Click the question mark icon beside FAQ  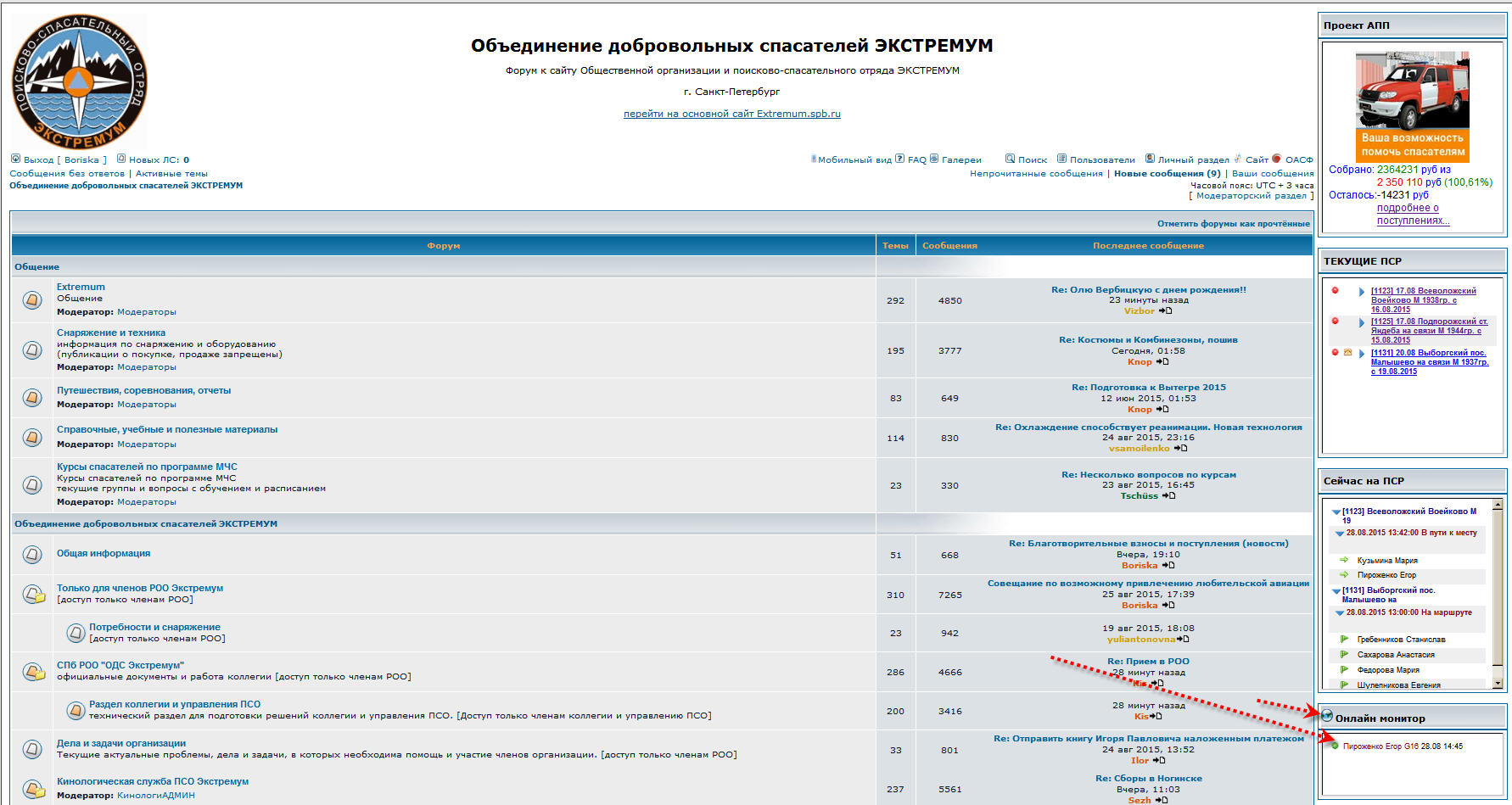click(x=899, y=159)
